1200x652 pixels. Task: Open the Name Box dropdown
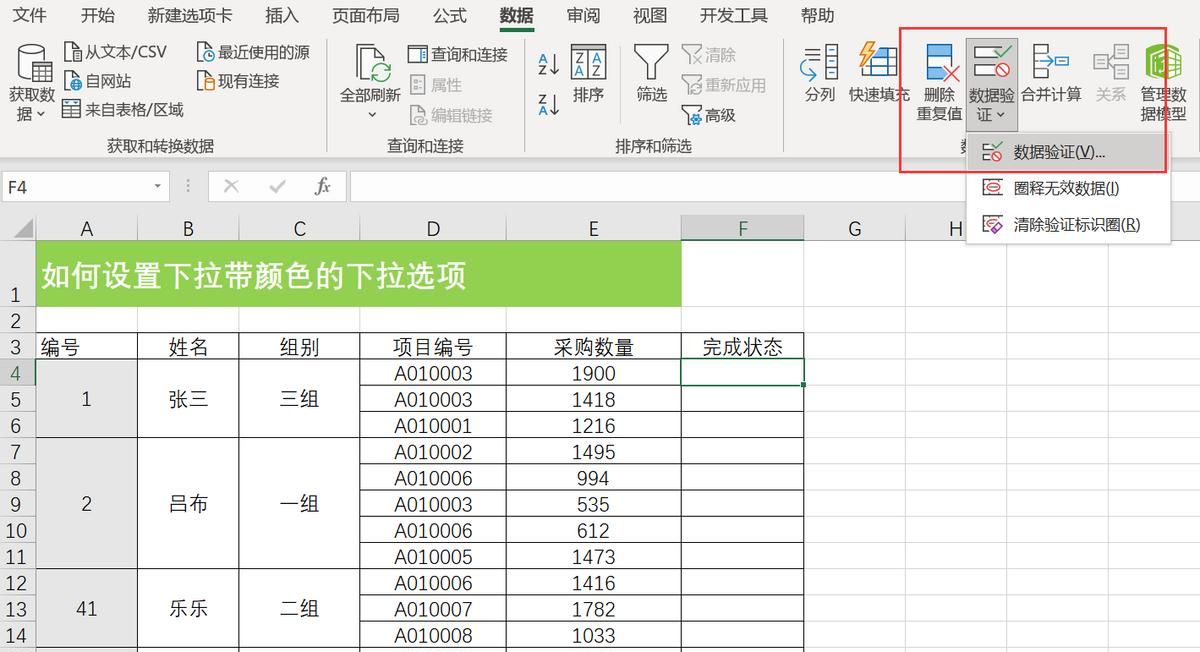157,186
